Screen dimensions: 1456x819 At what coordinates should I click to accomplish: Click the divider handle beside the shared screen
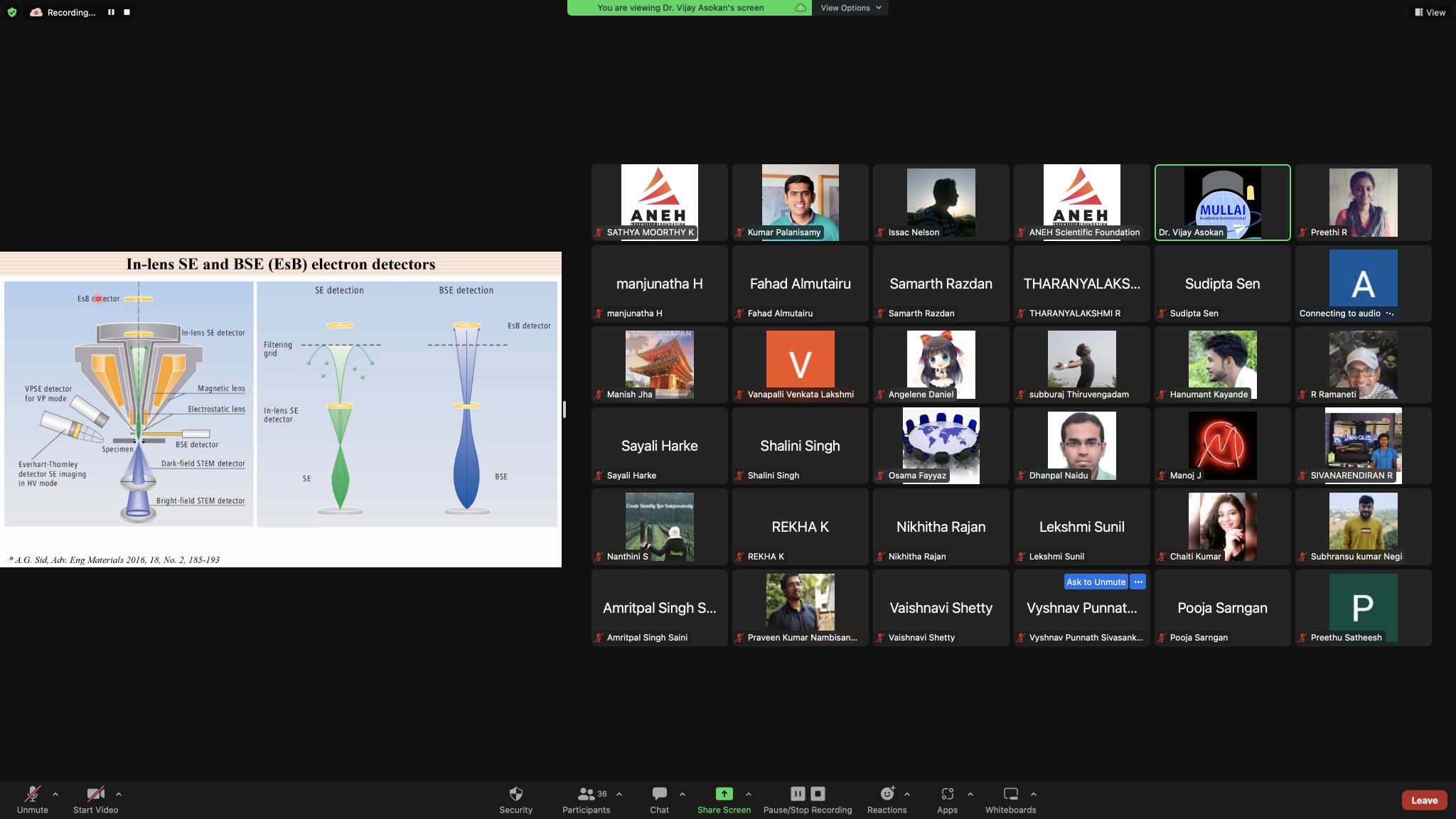coord(564,409)
